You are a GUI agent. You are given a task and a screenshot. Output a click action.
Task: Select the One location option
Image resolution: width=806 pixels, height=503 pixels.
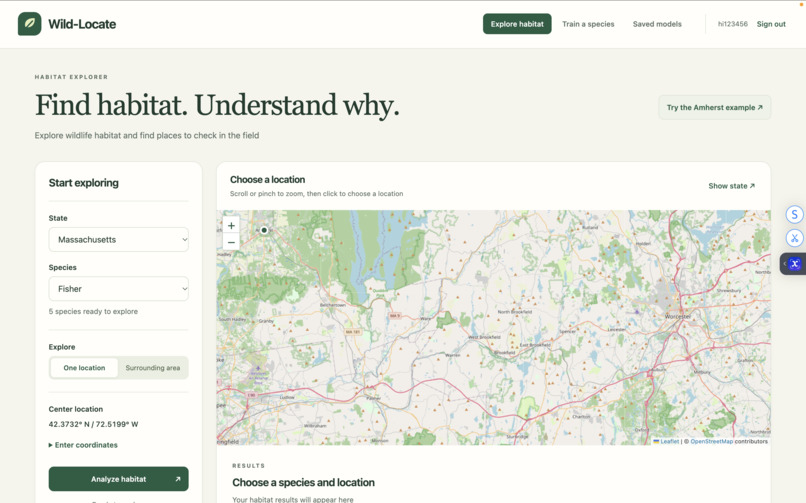point(84,368)
